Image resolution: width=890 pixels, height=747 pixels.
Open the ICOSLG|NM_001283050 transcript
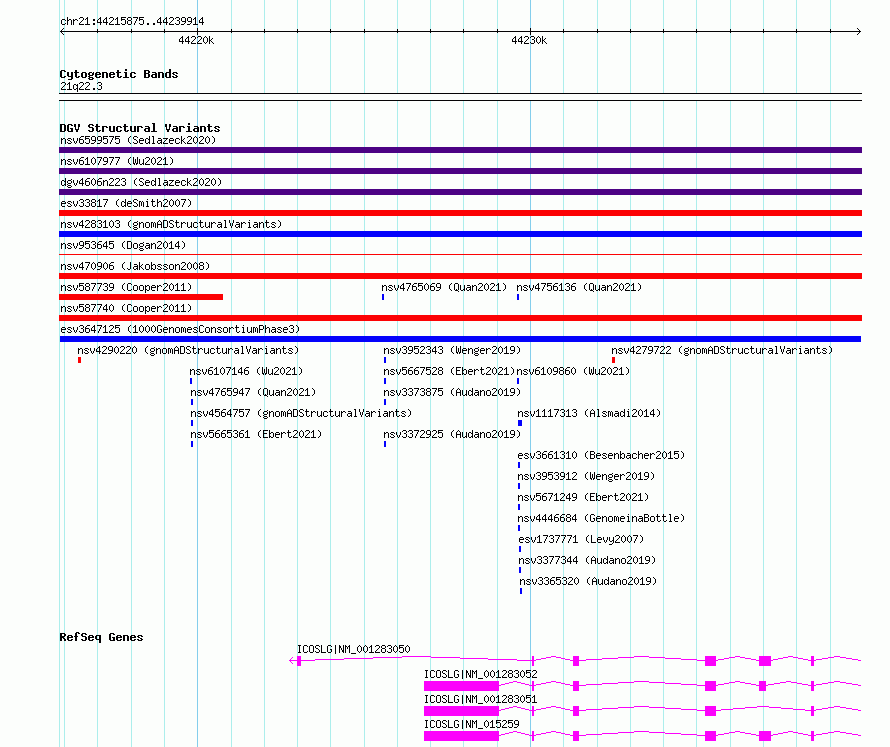[x=354, y=649]
